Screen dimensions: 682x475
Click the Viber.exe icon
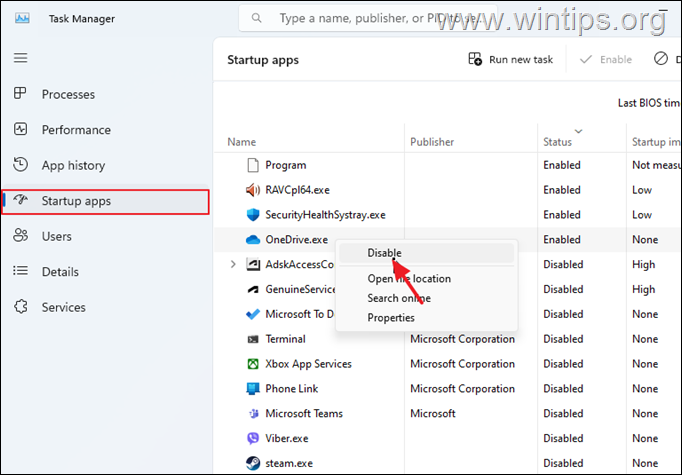tap(253, 438)
